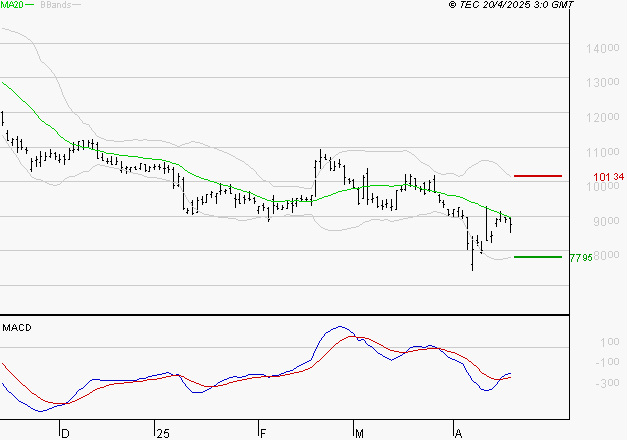Click the MACD 100 axis label
The width and height of the screenshot is (627, 440).
[610, 342]
